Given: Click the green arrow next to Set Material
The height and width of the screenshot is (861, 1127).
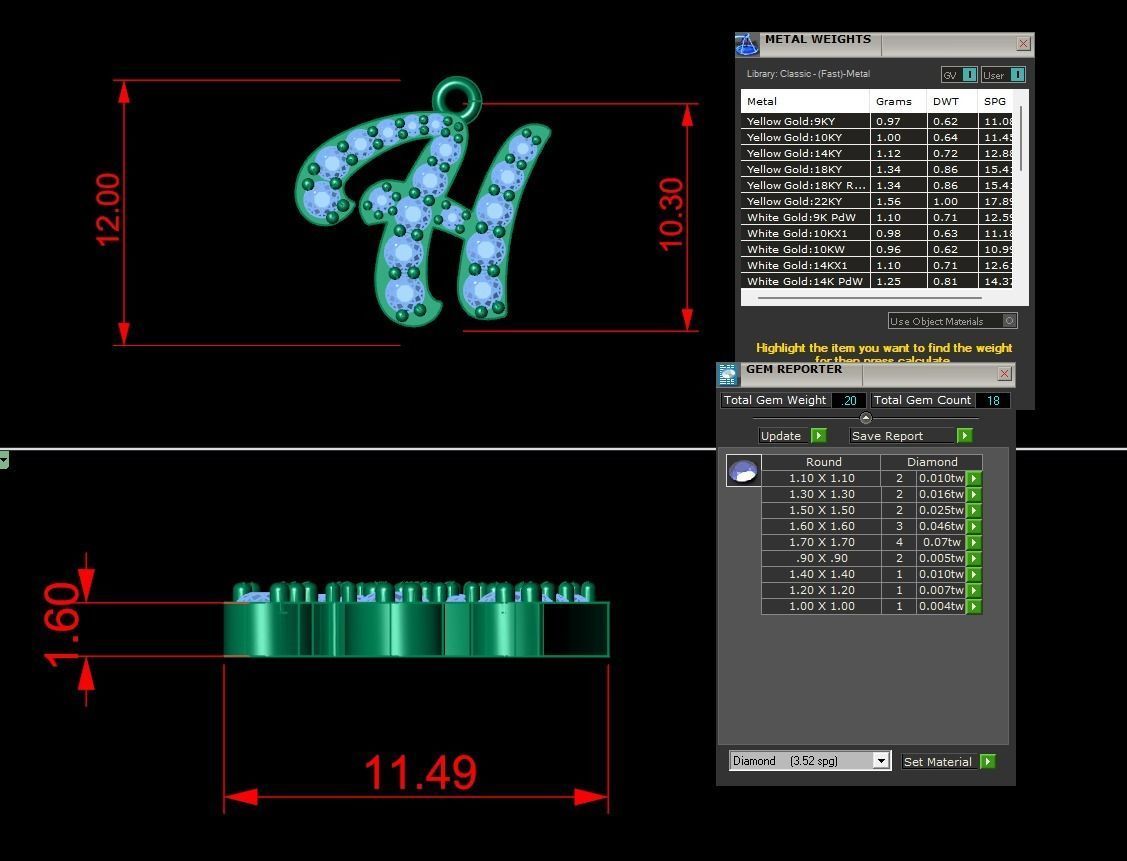Looking at the screenshot, I should [988, 762].
